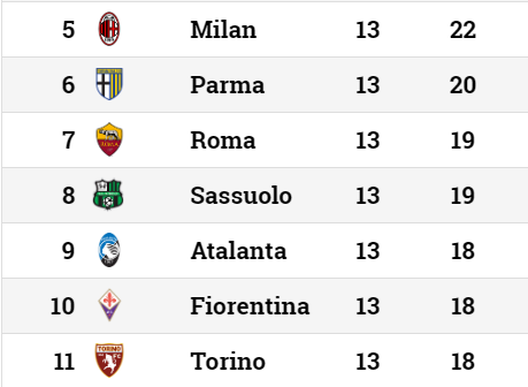
Task: Open the Fiorentina team name link
Action: tap(250, 306)
